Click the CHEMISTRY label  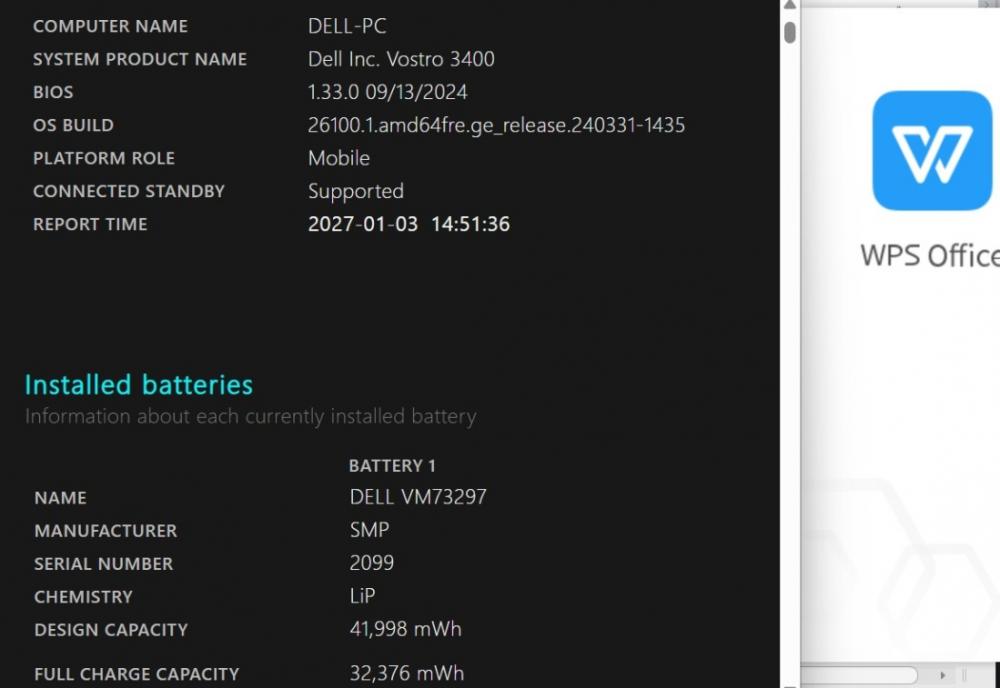tap(83, 597)
